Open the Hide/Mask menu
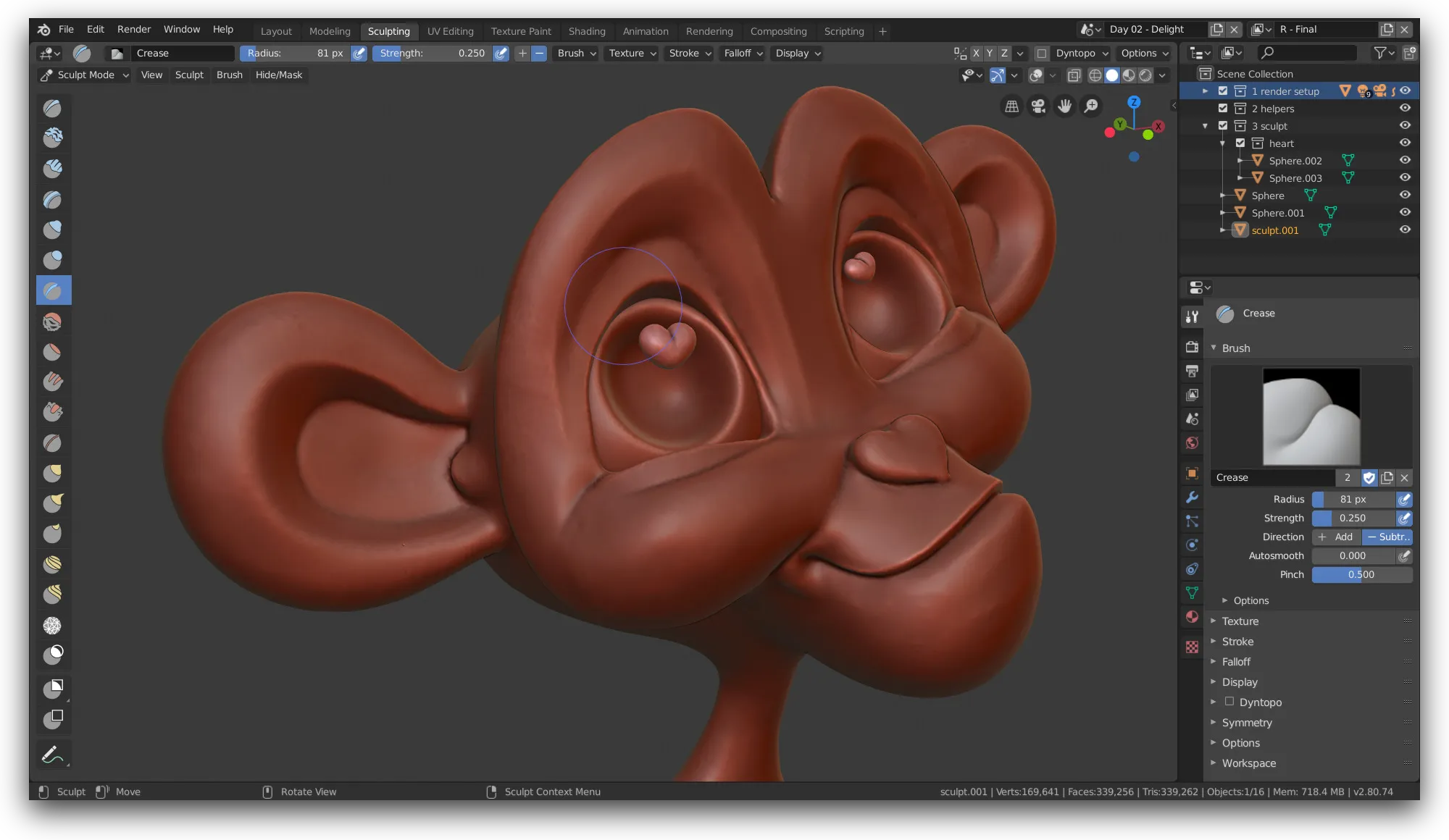This screenshot has width=1449, height=840. (x=278, y=75)
